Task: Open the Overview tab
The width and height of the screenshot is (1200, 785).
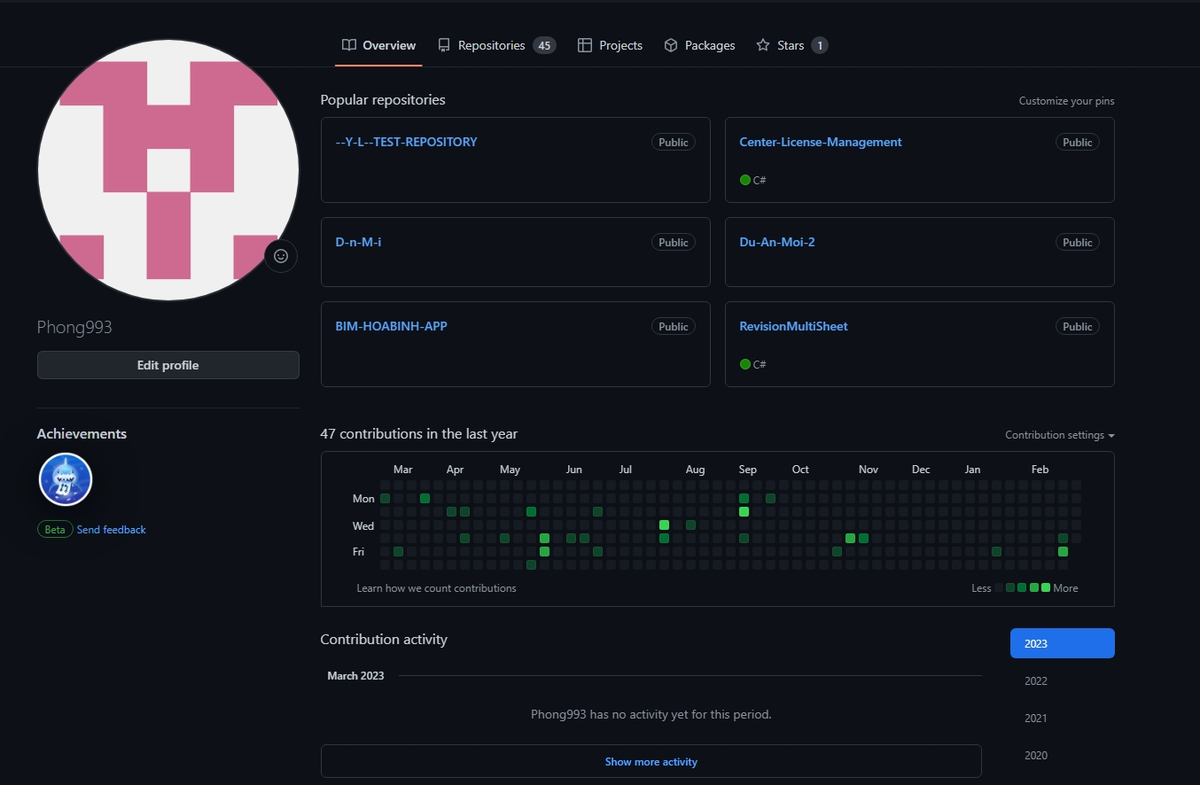Action: (378, 45)
